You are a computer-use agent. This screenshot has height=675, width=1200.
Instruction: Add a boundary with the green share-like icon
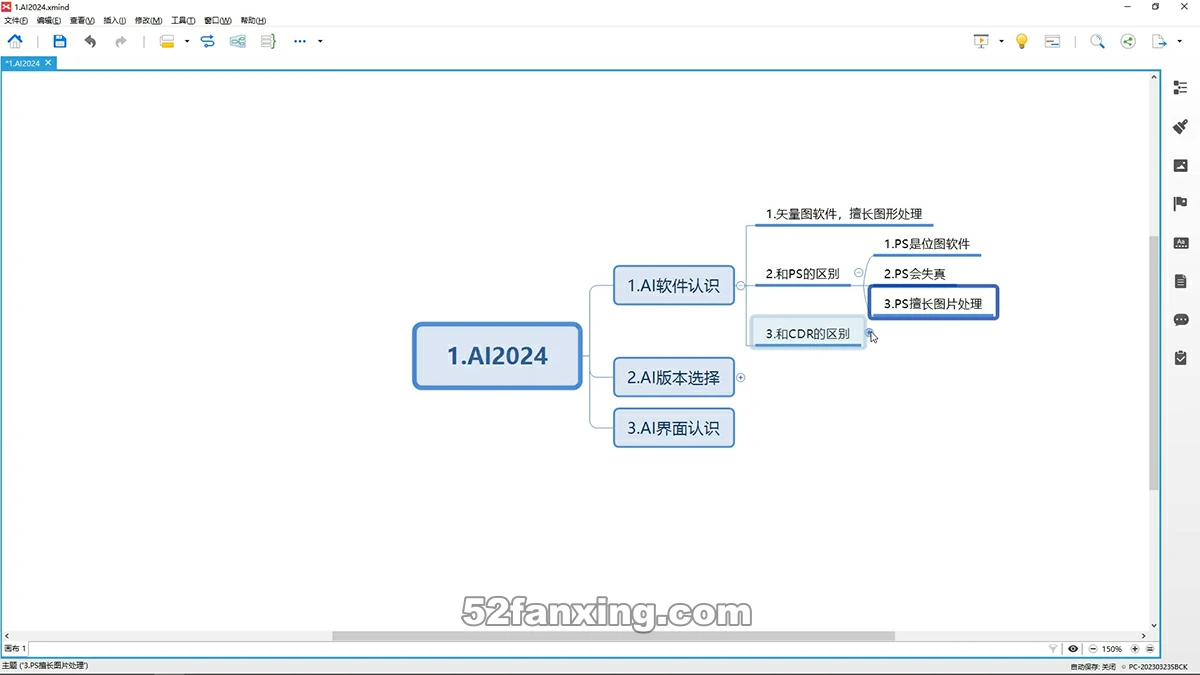(x=238, y=41)
